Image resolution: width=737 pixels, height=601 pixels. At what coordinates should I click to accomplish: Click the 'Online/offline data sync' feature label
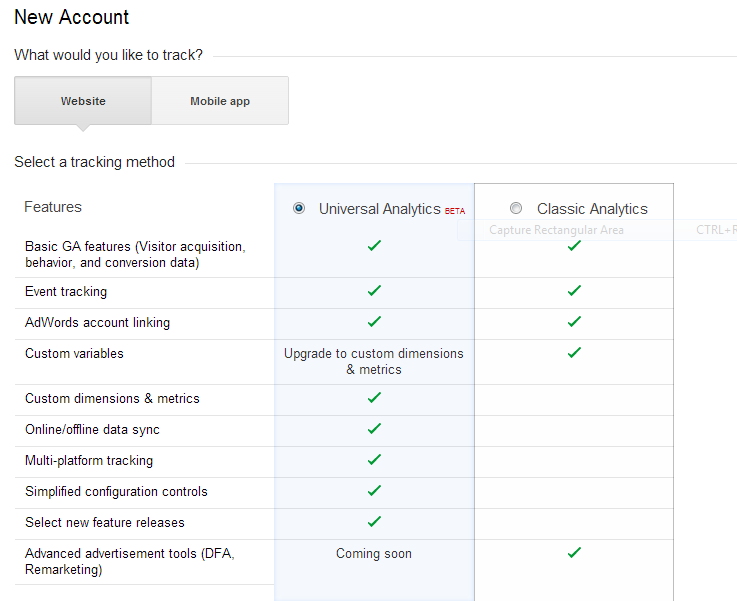92,429
